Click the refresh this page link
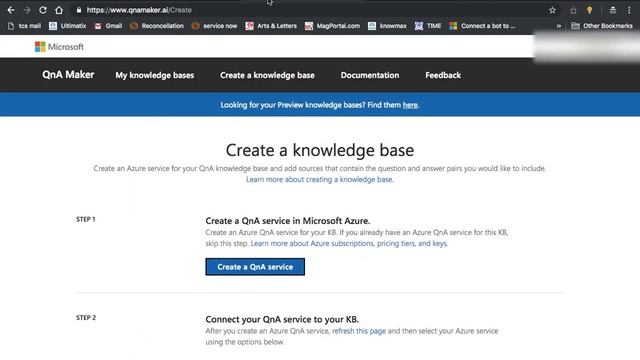This screenshot has height=360, width=640. 359,331
